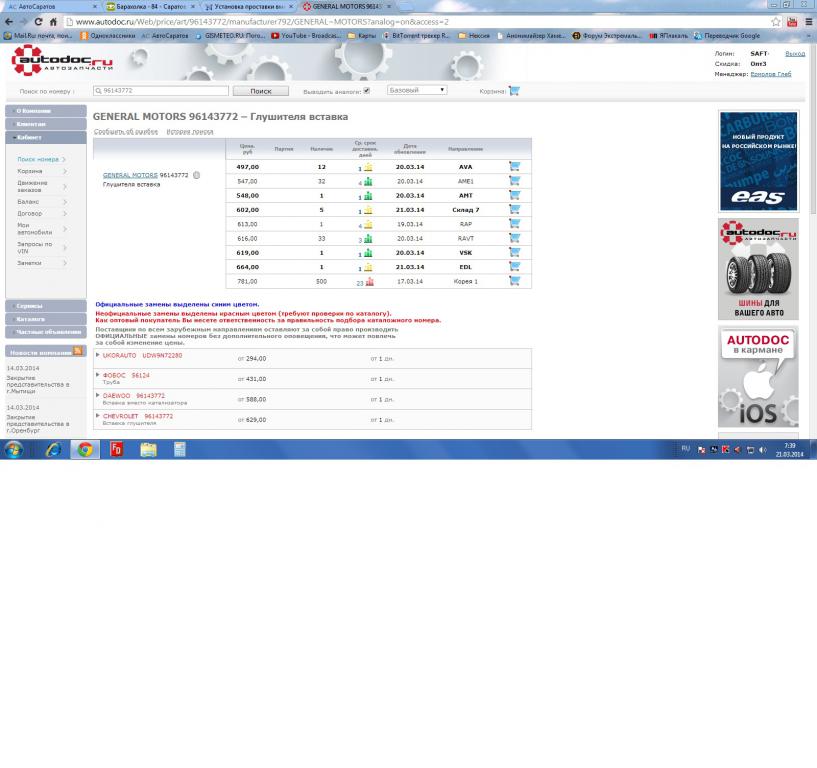This screenshot has width=817, height=768.
Task: Open Баланс in the sidebar menu
Action: point(28,202)
